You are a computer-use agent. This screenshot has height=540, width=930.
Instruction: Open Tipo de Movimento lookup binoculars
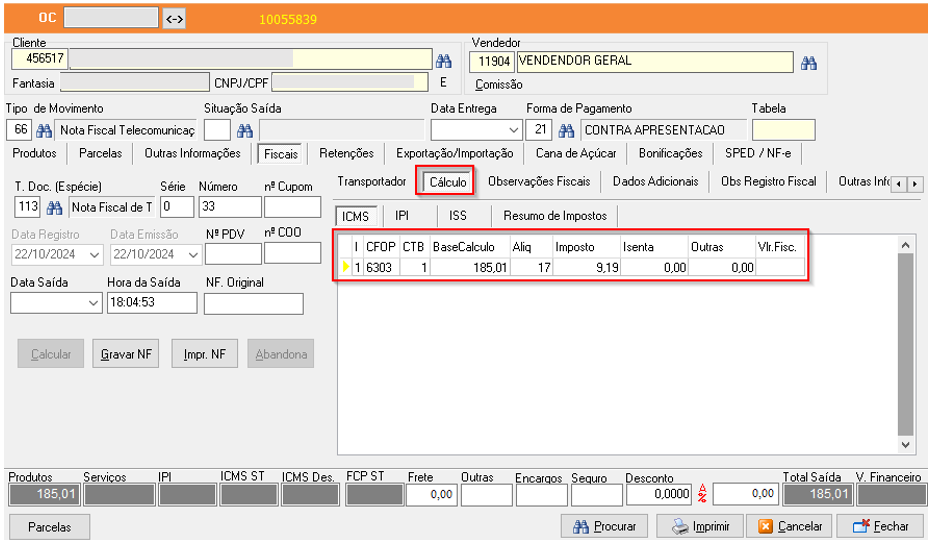tap(44, 131)
